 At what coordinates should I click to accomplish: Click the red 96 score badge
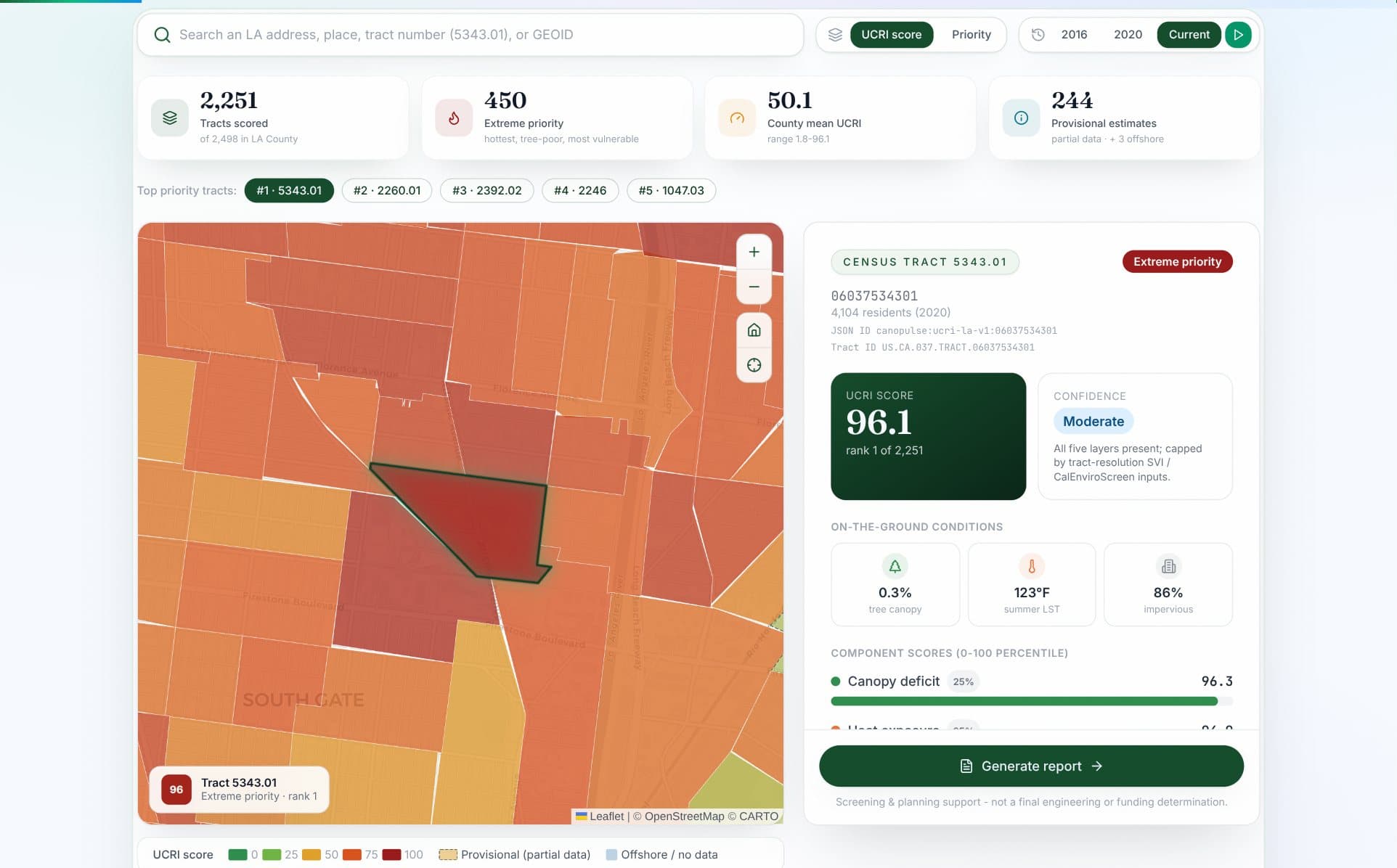(x=176, y=790)
